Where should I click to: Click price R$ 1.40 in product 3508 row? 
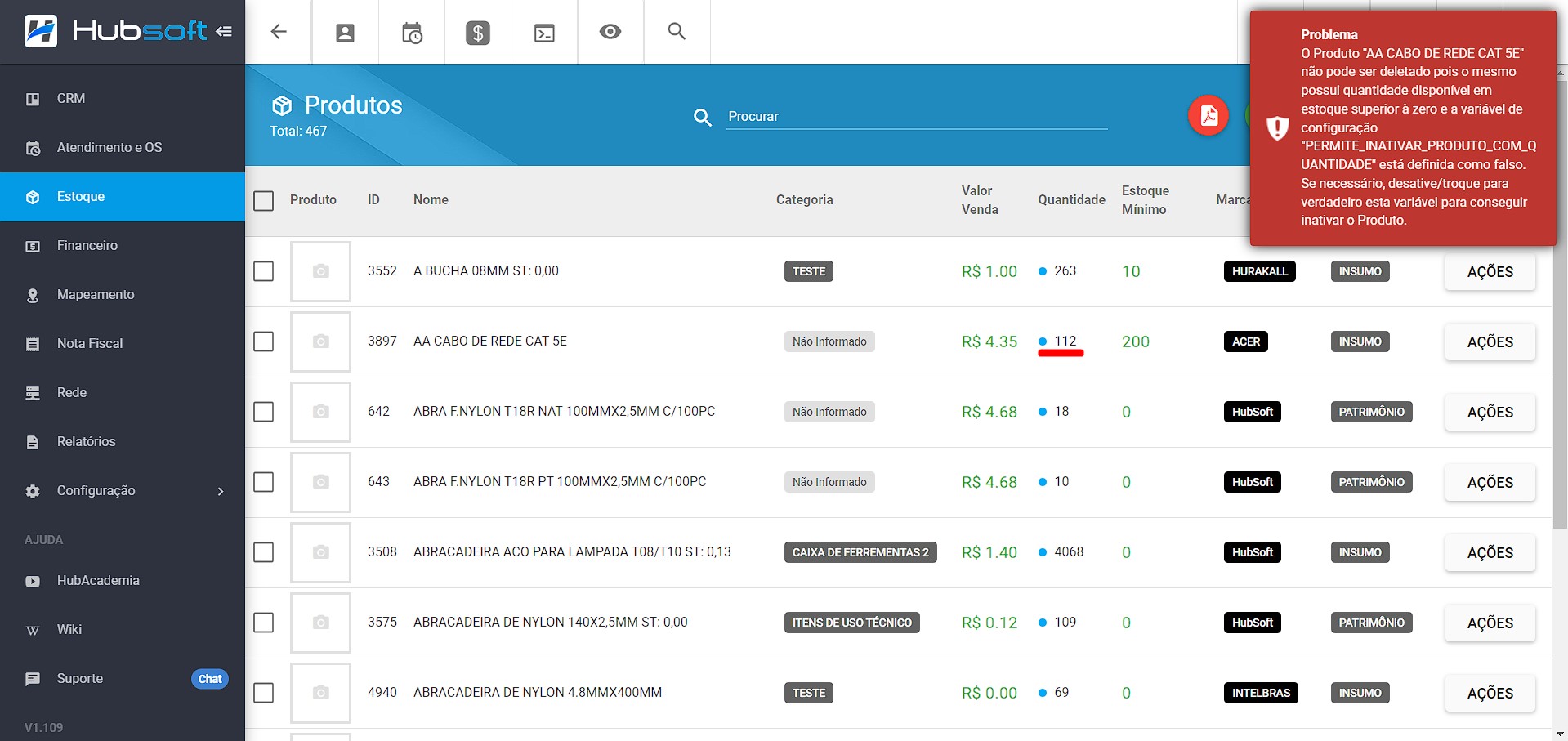[989, 553]
